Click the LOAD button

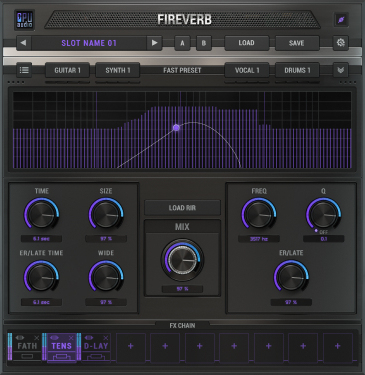point(247,43)
